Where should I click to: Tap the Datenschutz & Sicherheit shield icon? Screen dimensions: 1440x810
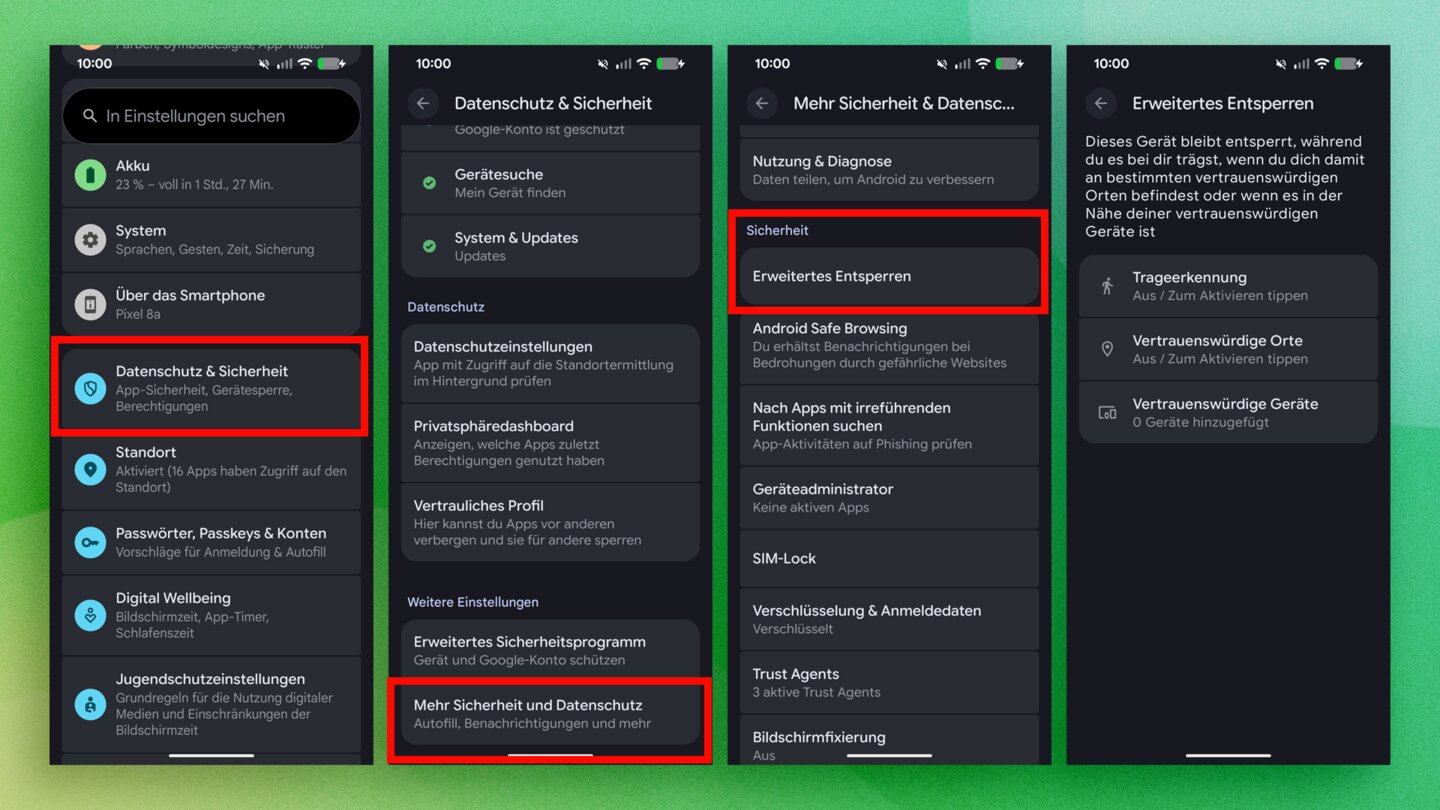tap(90, 388)
